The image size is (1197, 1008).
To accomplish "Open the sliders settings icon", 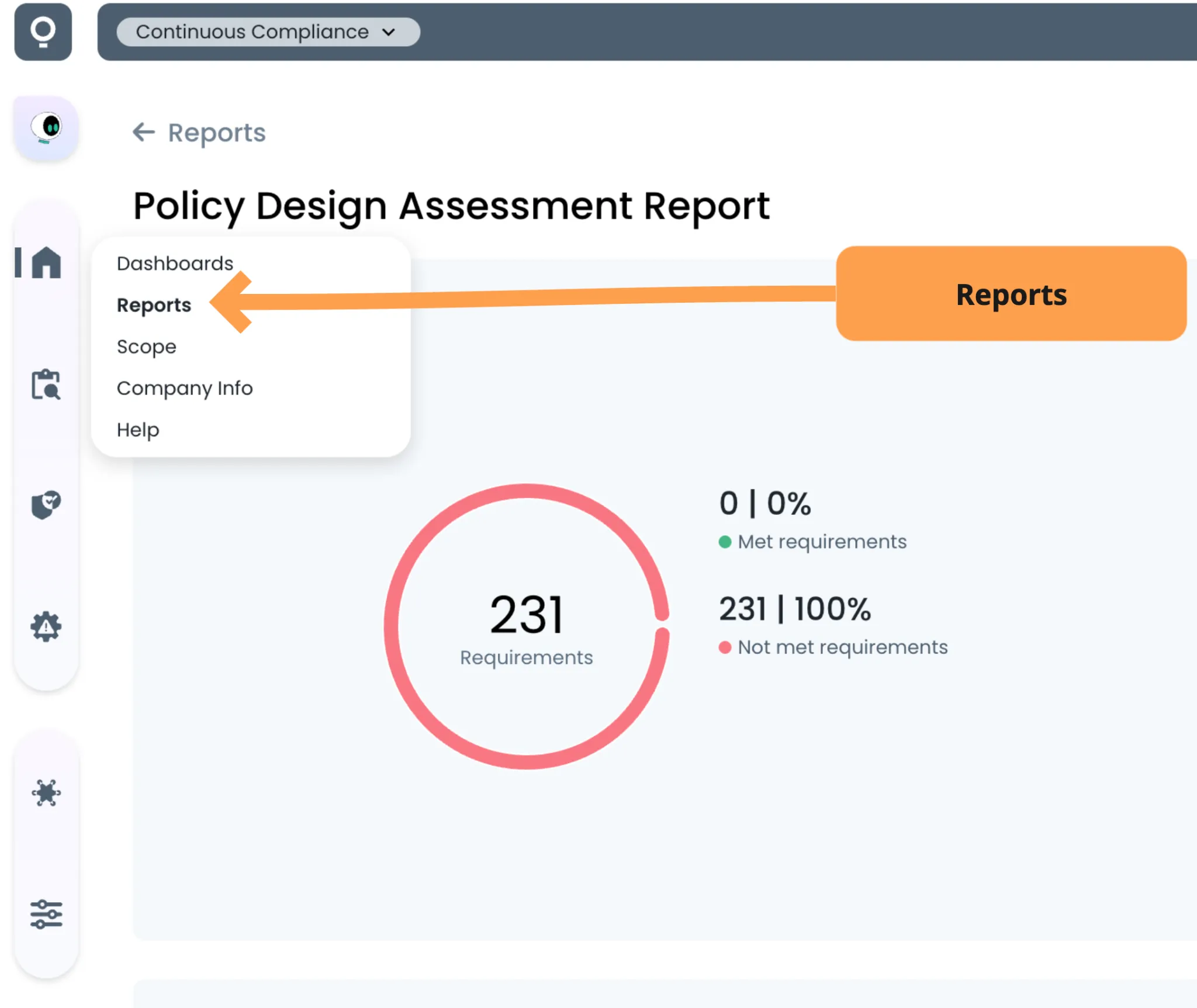I will tap(46, 914).
